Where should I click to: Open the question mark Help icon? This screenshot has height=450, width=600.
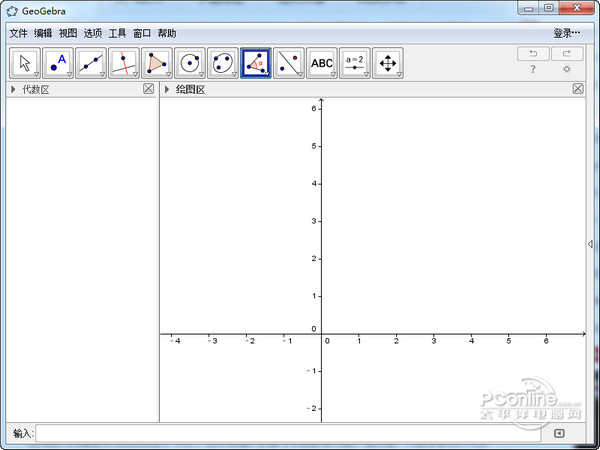click(x=533, y=69)
